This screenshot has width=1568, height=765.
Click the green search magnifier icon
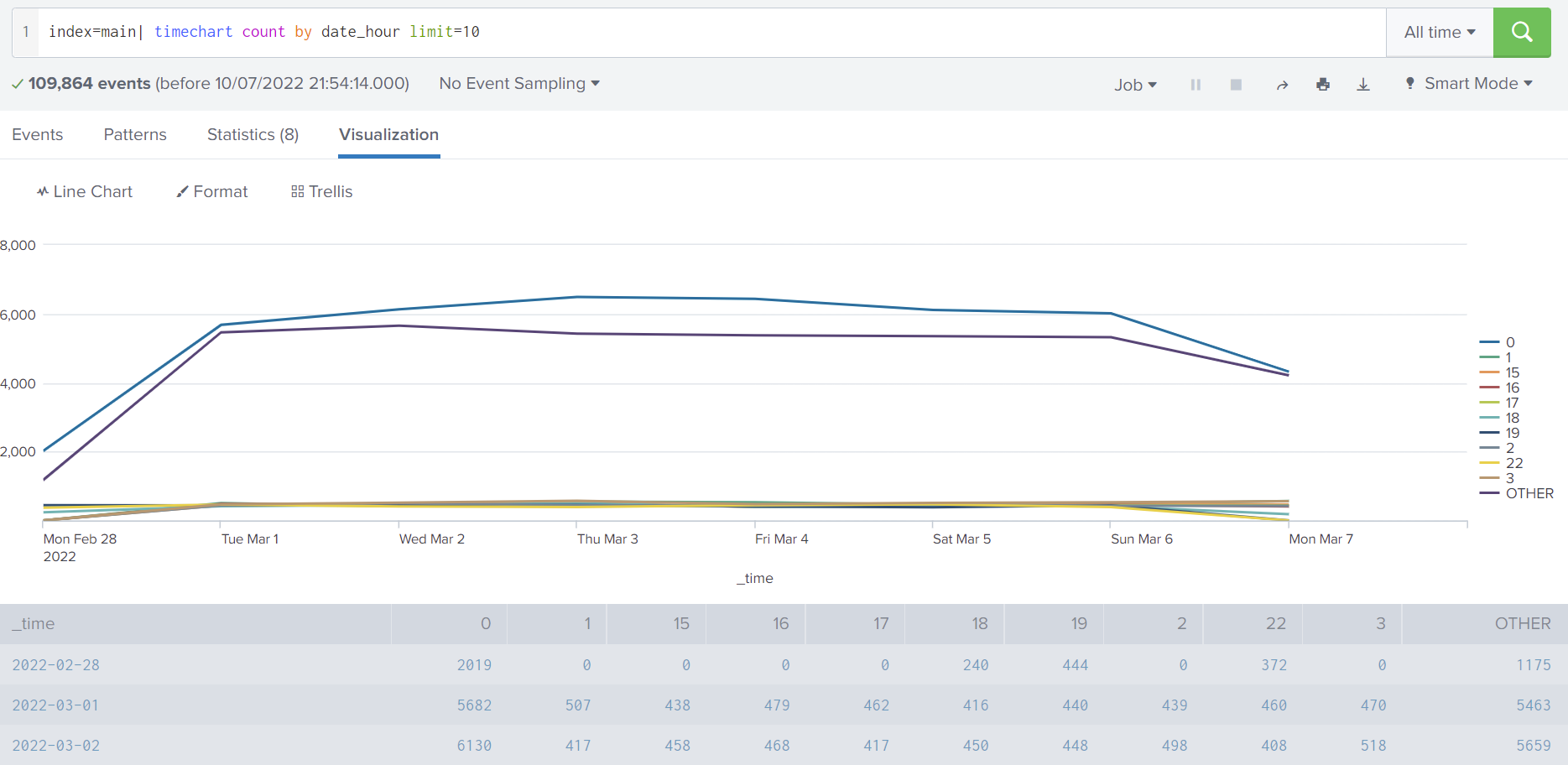coord(1522,32)
